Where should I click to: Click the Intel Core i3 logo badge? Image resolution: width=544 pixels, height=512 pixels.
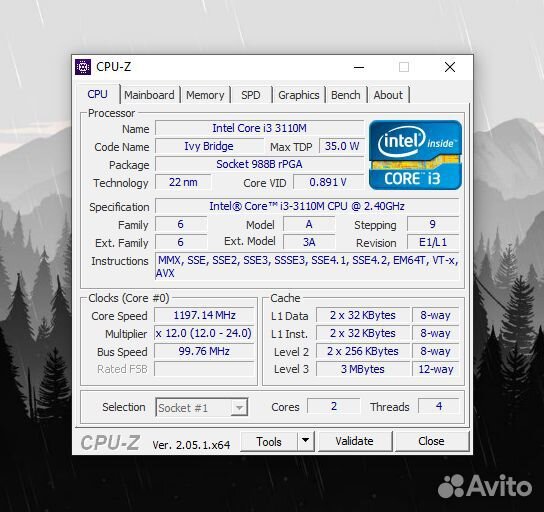coord(416,155)
